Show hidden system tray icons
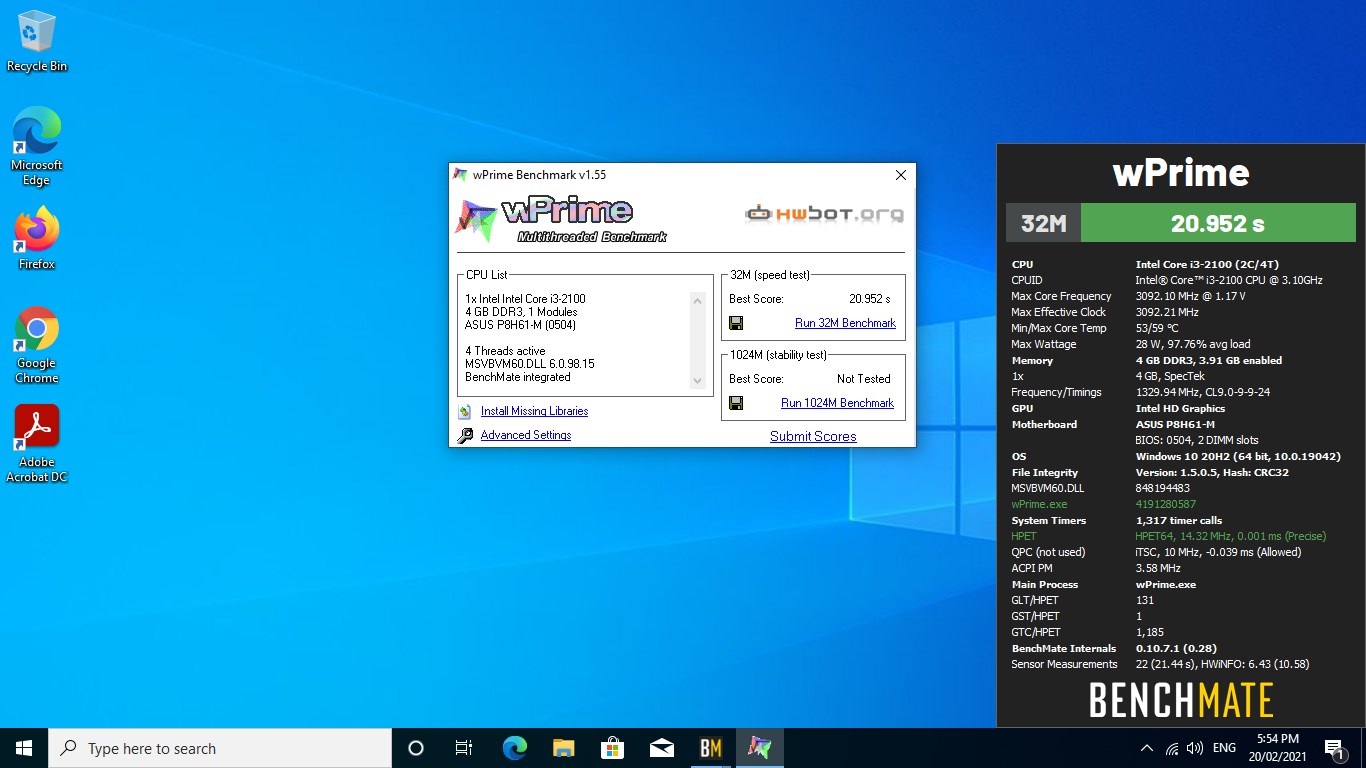The height and width of the screenshot is (768, 1366). [1147, 748]
